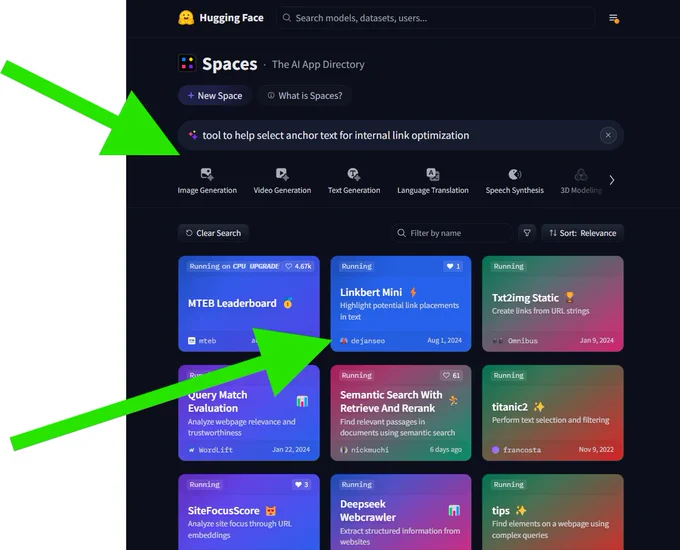Click the Deepseek Webcrawler chart emoji
This screenshot has width=680, height=550.
pyautogui.click(x=454, y=511)
